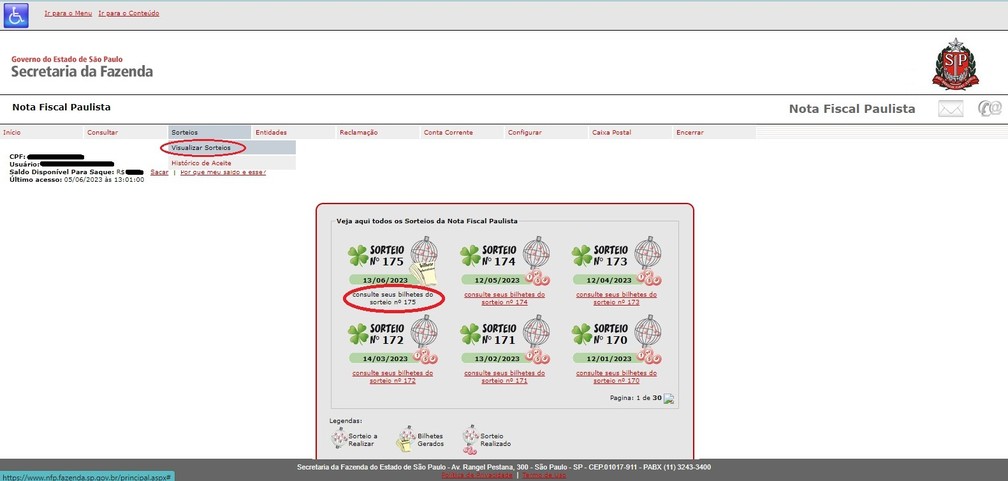Open Termo de Uso footer link
This screenshot has height=481, width=1008.
[x=544, y=475]
